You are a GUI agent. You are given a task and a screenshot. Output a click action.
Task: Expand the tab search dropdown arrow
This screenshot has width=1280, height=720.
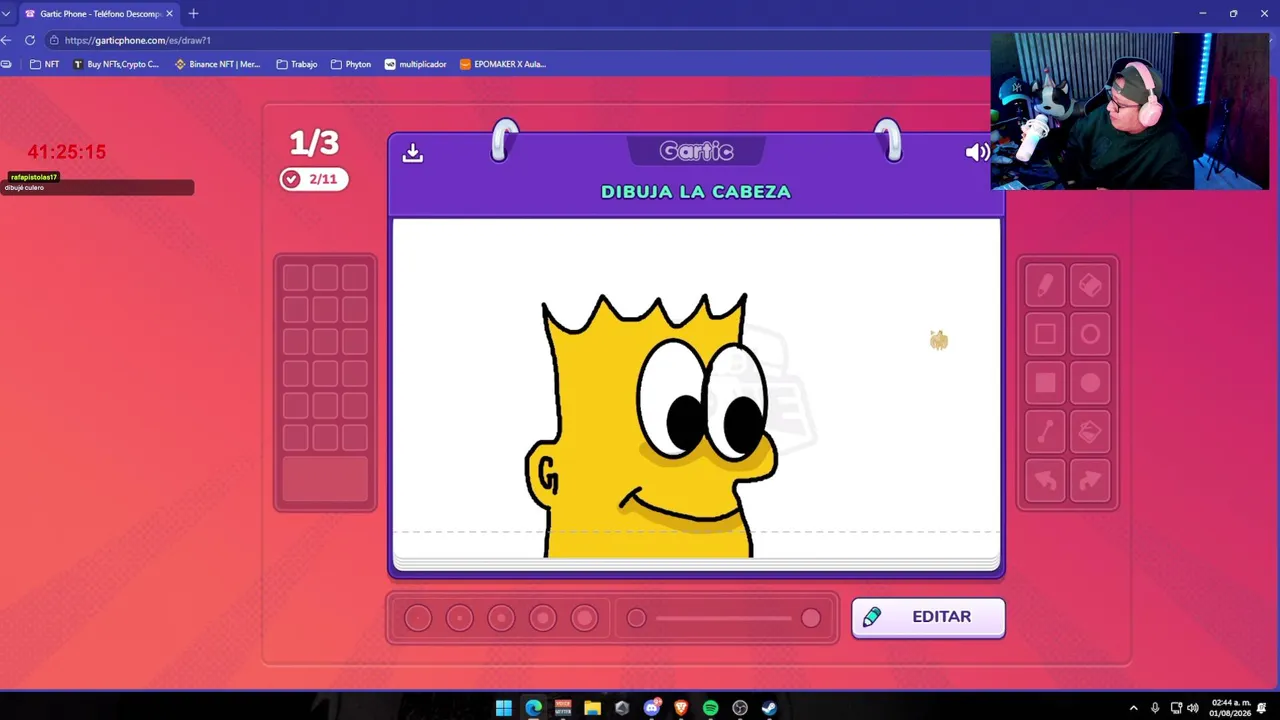click(x=6, y=14)
